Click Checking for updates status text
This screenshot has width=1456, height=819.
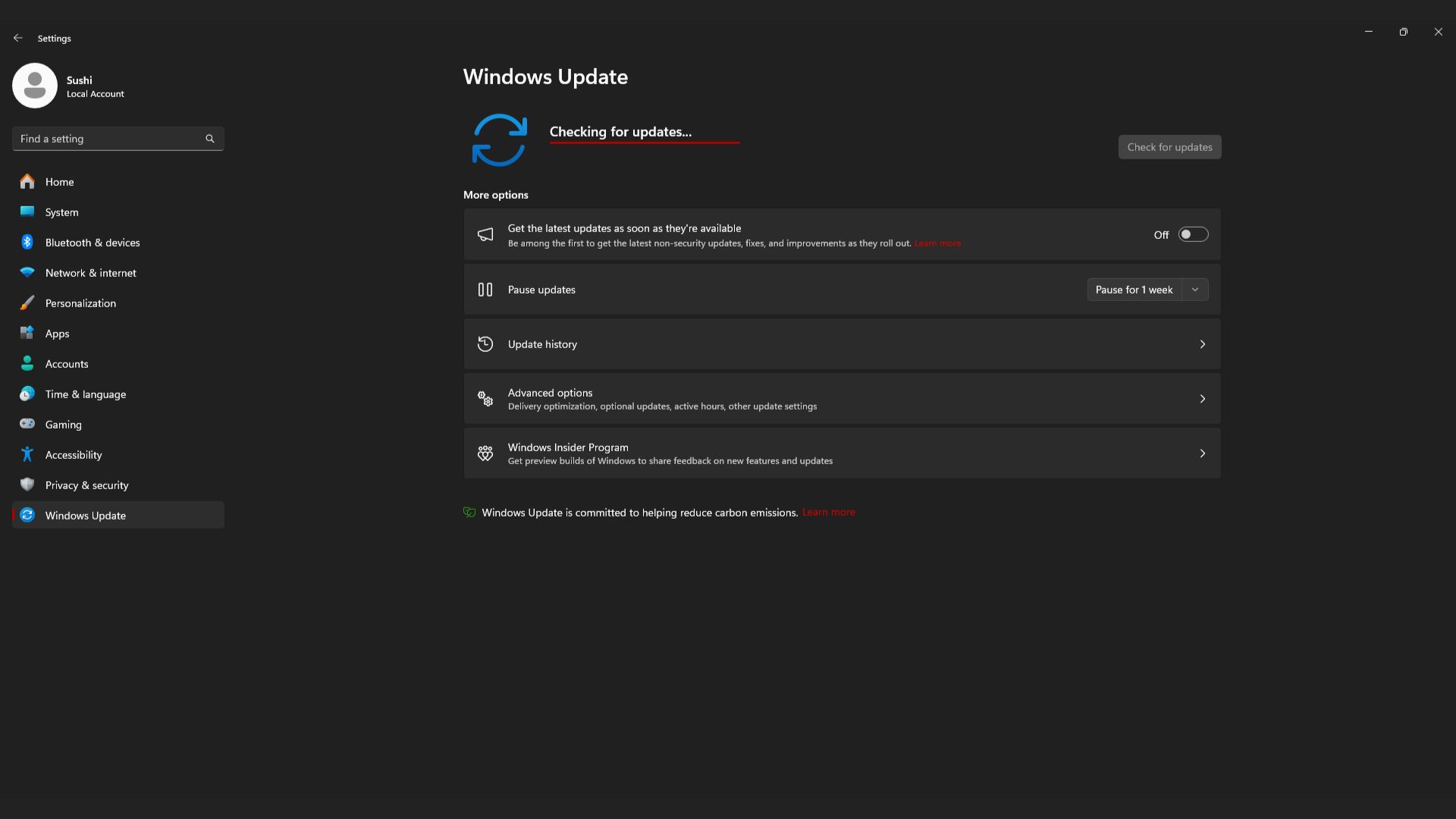pyautogui.click(x=620, y=132)
